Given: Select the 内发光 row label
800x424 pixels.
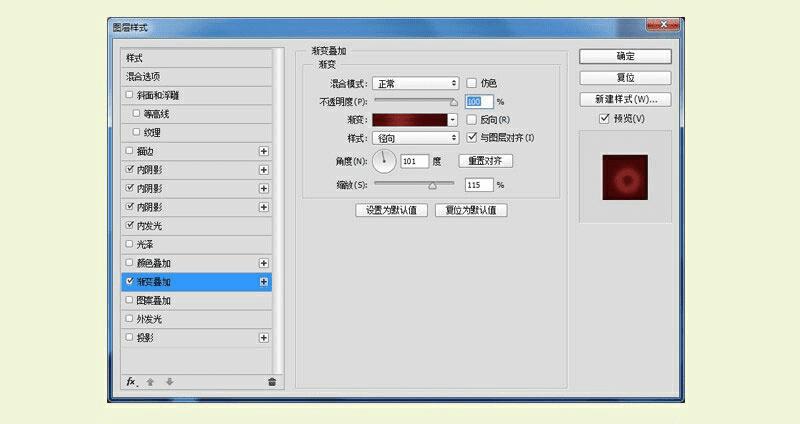Looking at the screenshot, I should [149, 226].
